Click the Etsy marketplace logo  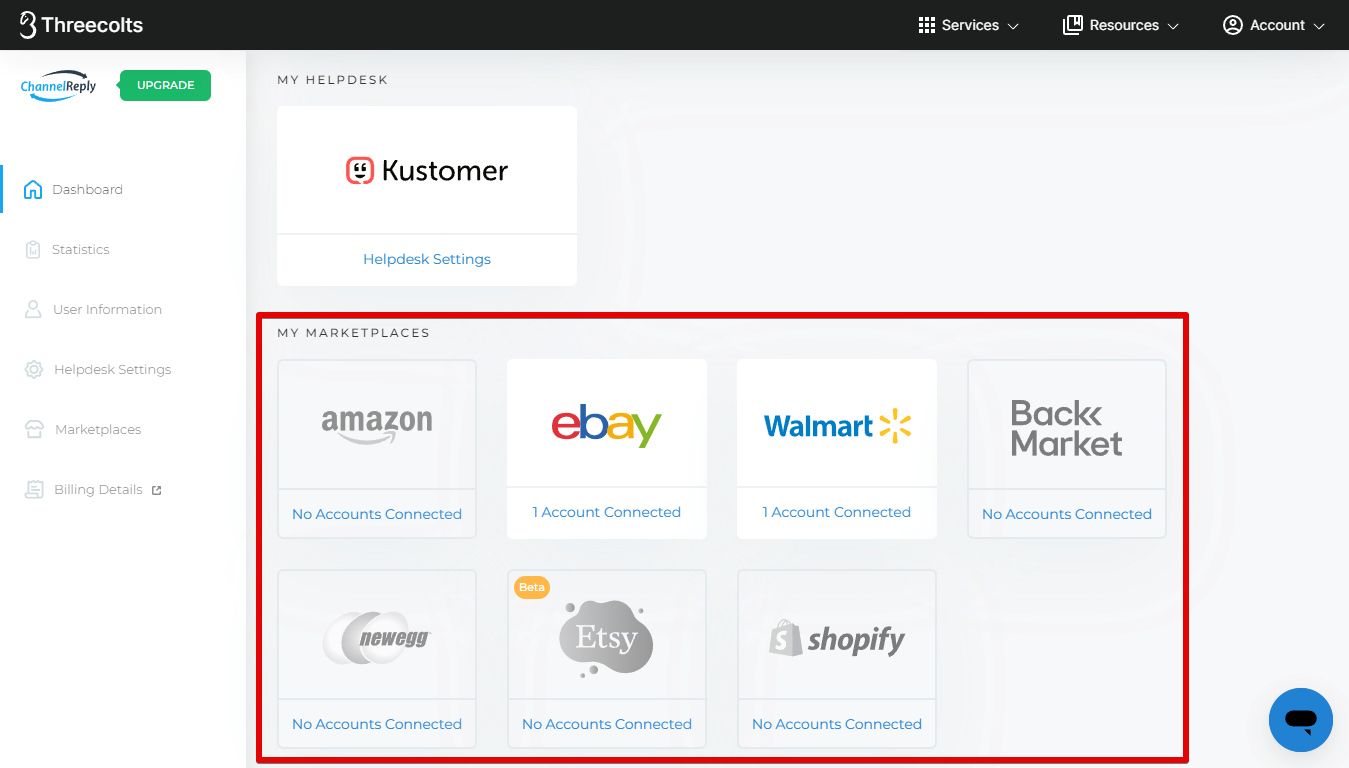click(606, 639)
